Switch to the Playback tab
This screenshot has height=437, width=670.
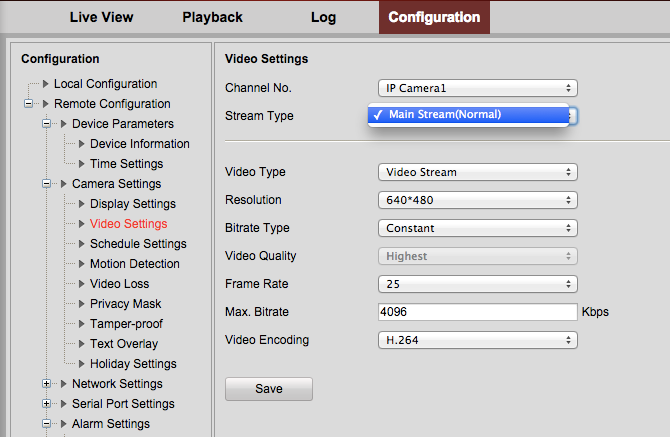point(212,17)
